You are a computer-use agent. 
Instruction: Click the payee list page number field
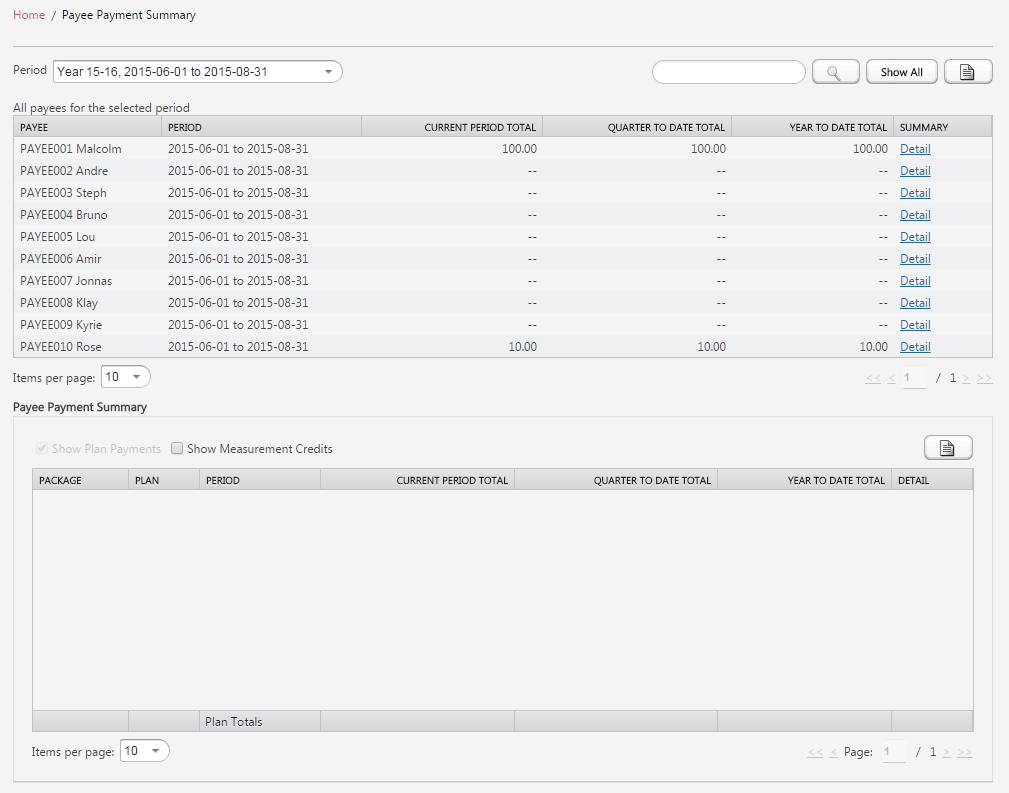tap(914, 377)
